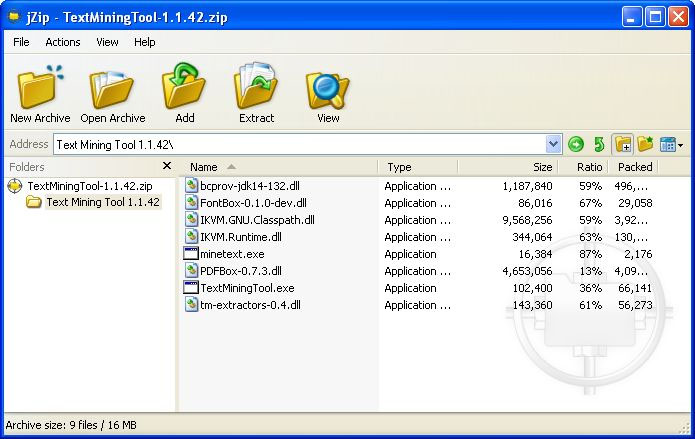This screenshot has width=695, height=439.
Task: Toggle the Folders pane button
Action: tap(623, 144)
